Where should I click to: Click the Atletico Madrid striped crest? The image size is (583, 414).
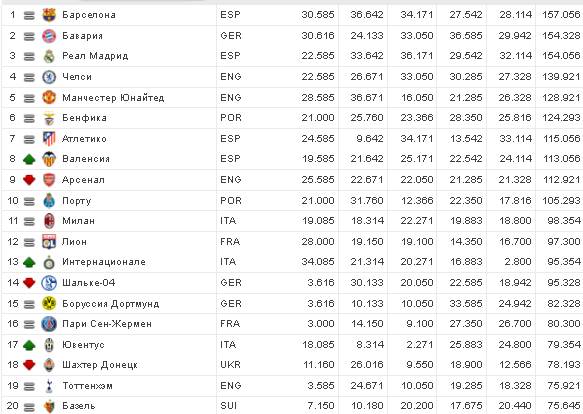[x=49, y=139]
